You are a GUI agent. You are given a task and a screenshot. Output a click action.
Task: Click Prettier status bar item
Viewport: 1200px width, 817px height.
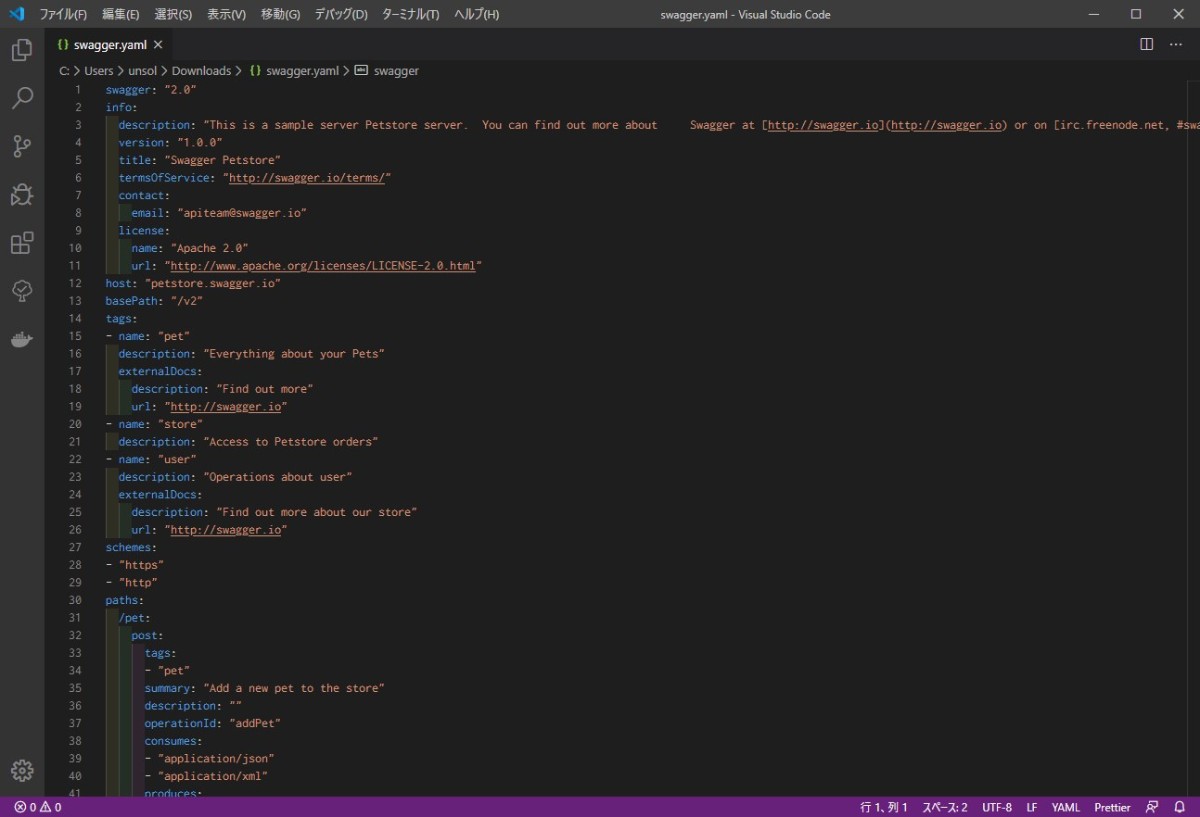[x=1112, y=807]
